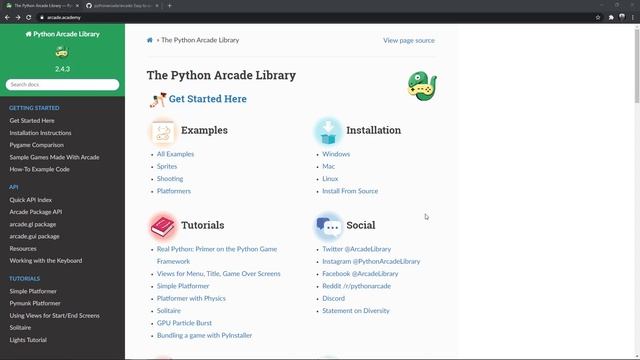This screenshot has height=360, width=640.
Task: Open sidebar Using Views for Start/End Screens
Action: (54, 316)
